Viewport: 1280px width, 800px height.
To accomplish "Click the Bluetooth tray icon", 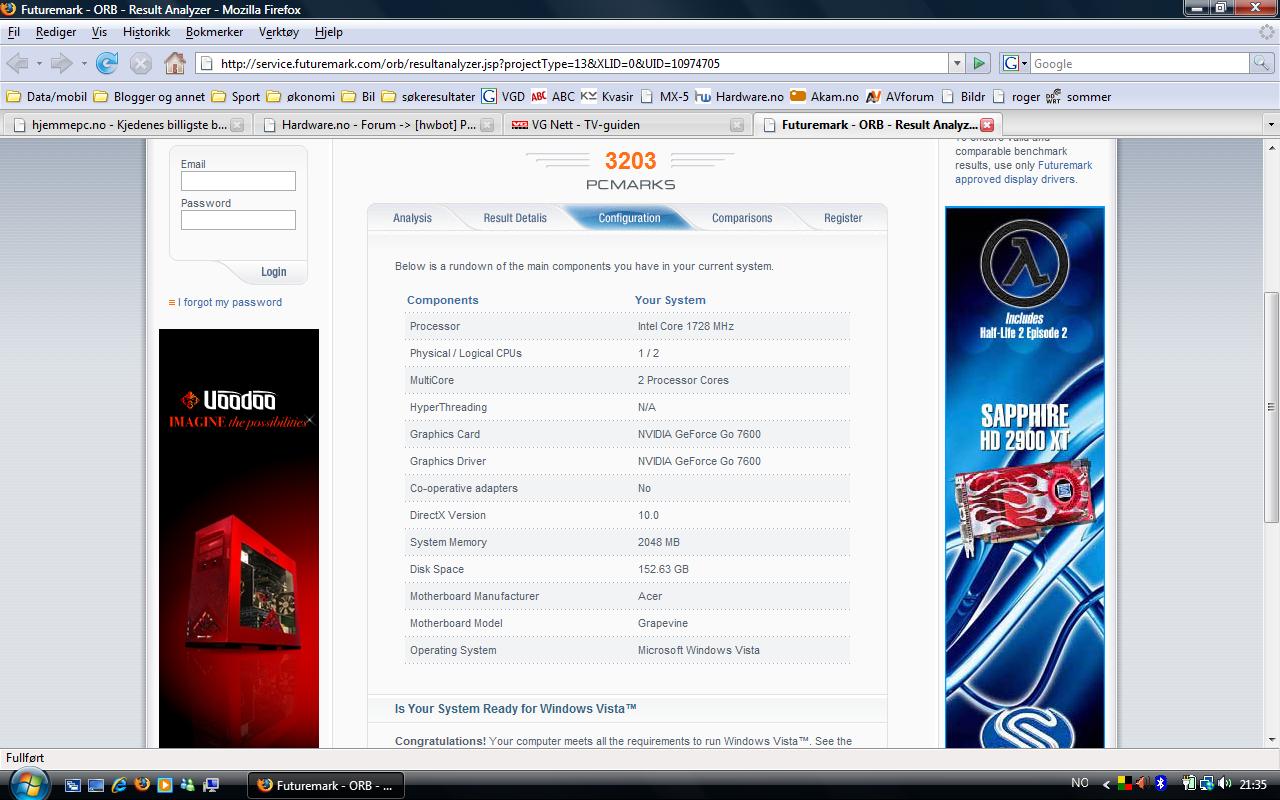I will tap(1161, 784).
